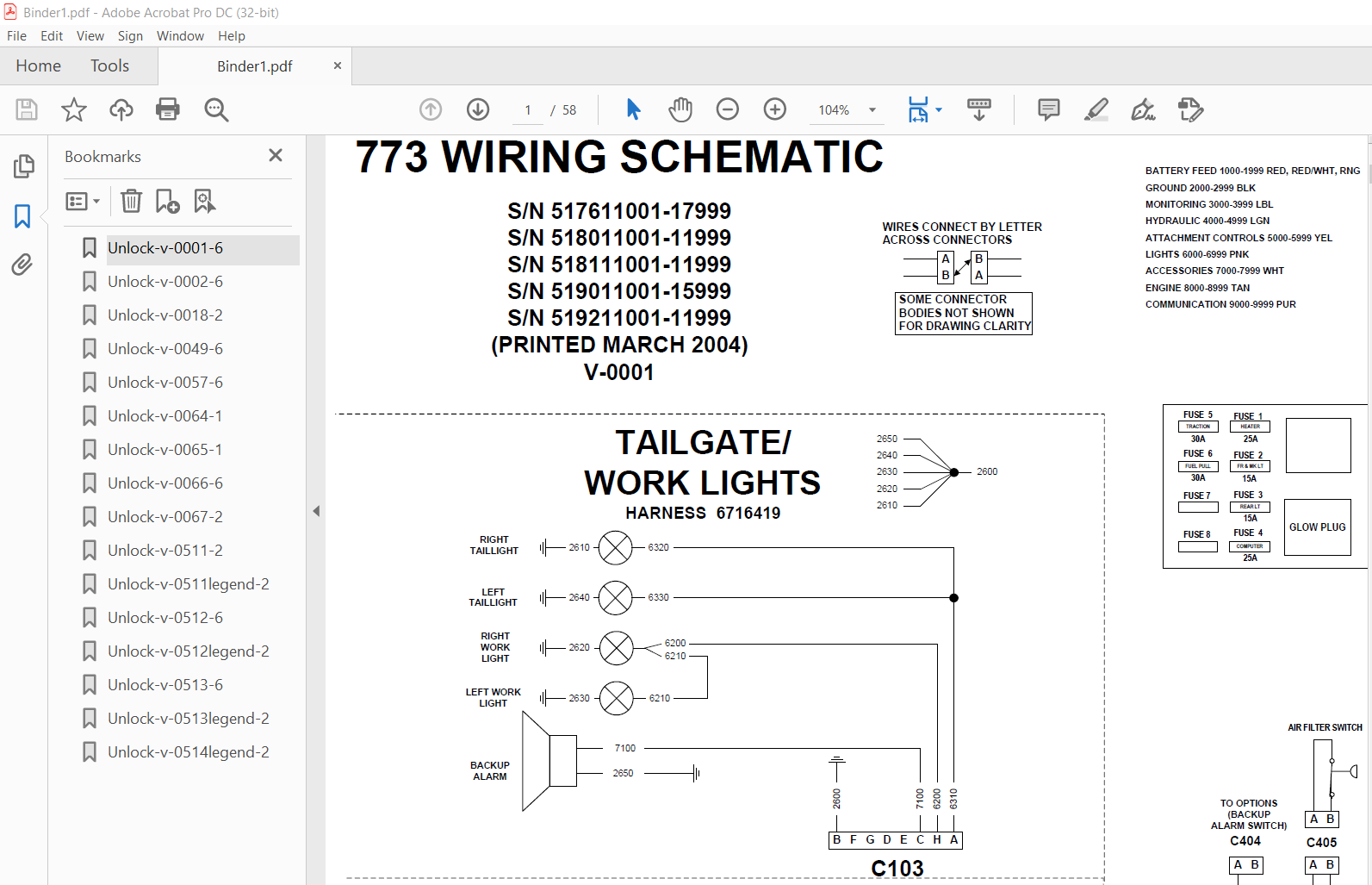Open Page Thumbnails side panel
Screen dimensions: 1372x885
point(23,166)
